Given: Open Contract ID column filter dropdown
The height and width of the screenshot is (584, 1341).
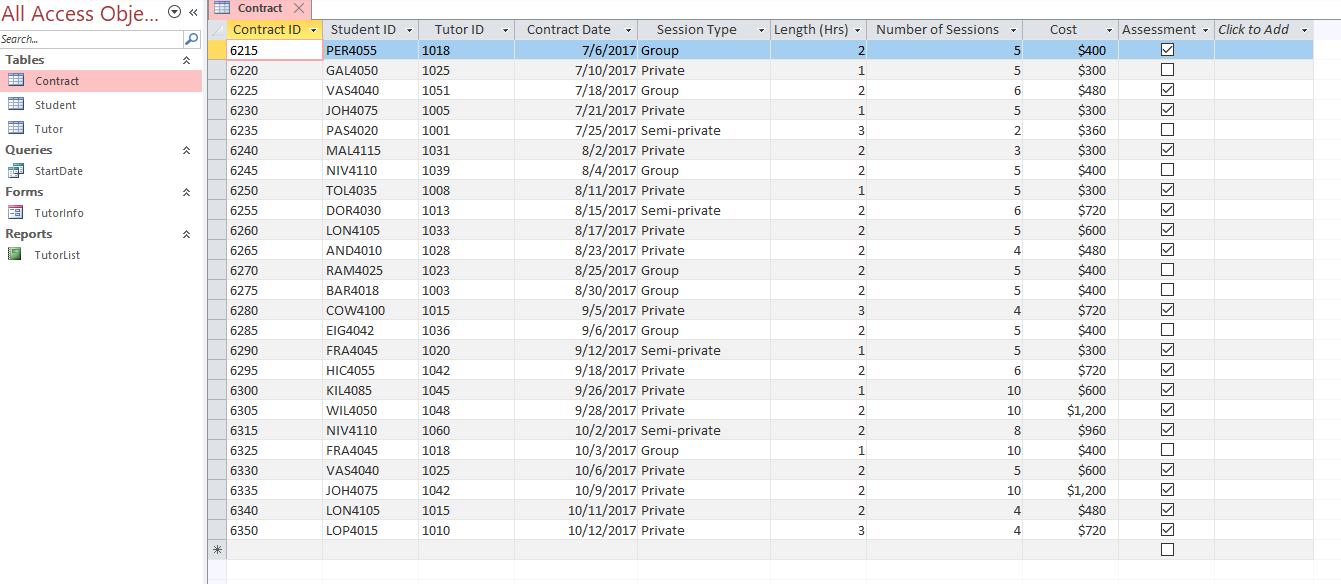Looking at the screenshot, I should (x=314, y=31).
